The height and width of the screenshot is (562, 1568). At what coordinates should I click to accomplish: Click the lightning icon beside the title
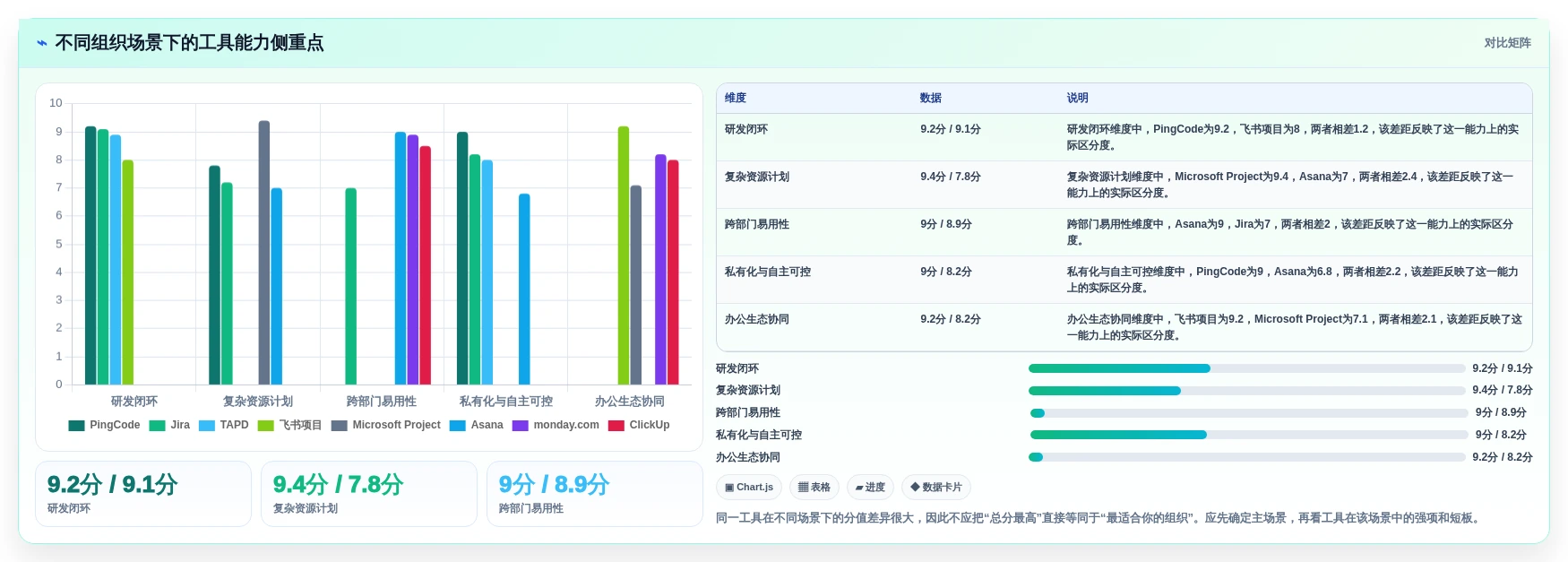pos(42,43)
